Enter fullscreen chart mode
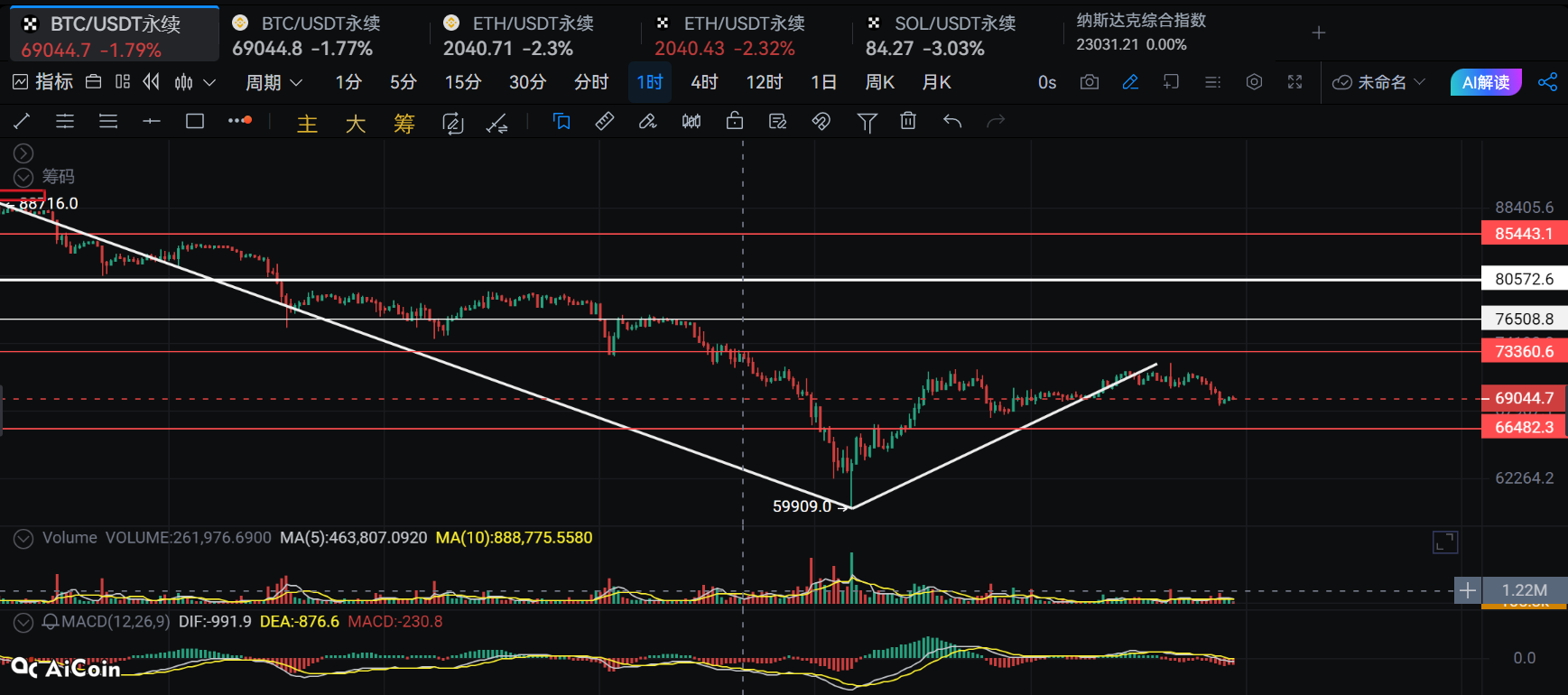 point(1294,82)
